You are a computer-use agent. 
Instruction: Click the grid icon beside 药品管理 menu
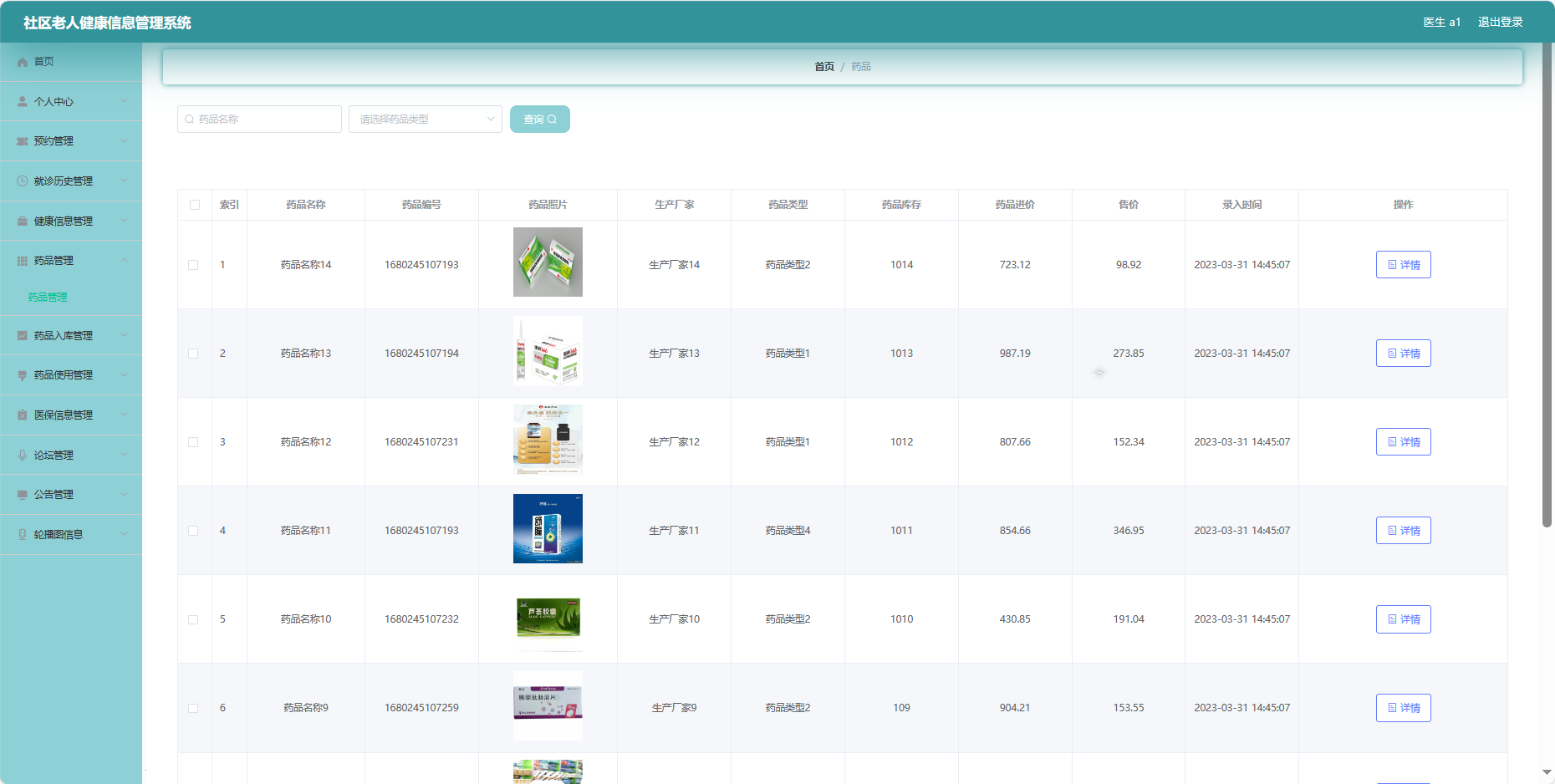point(23,261)
